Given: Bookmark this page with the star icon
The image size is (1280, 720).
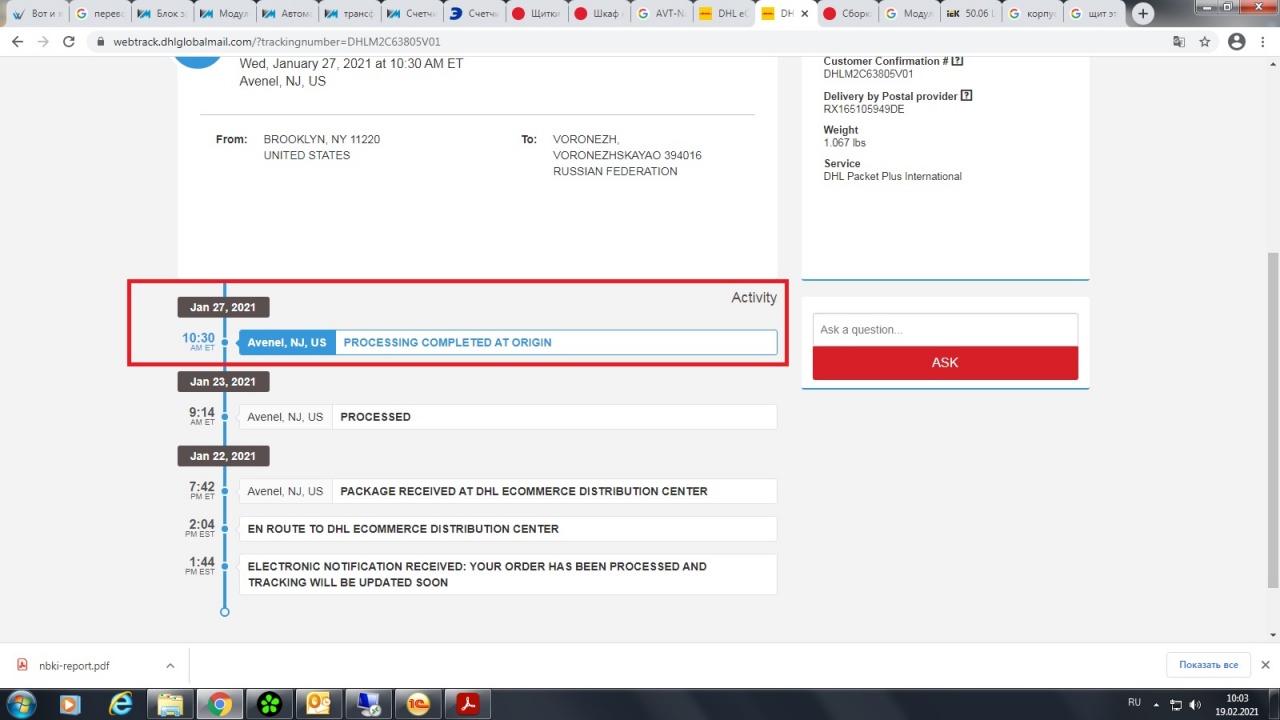Looking at the screenshot, I should point(1205,42).
